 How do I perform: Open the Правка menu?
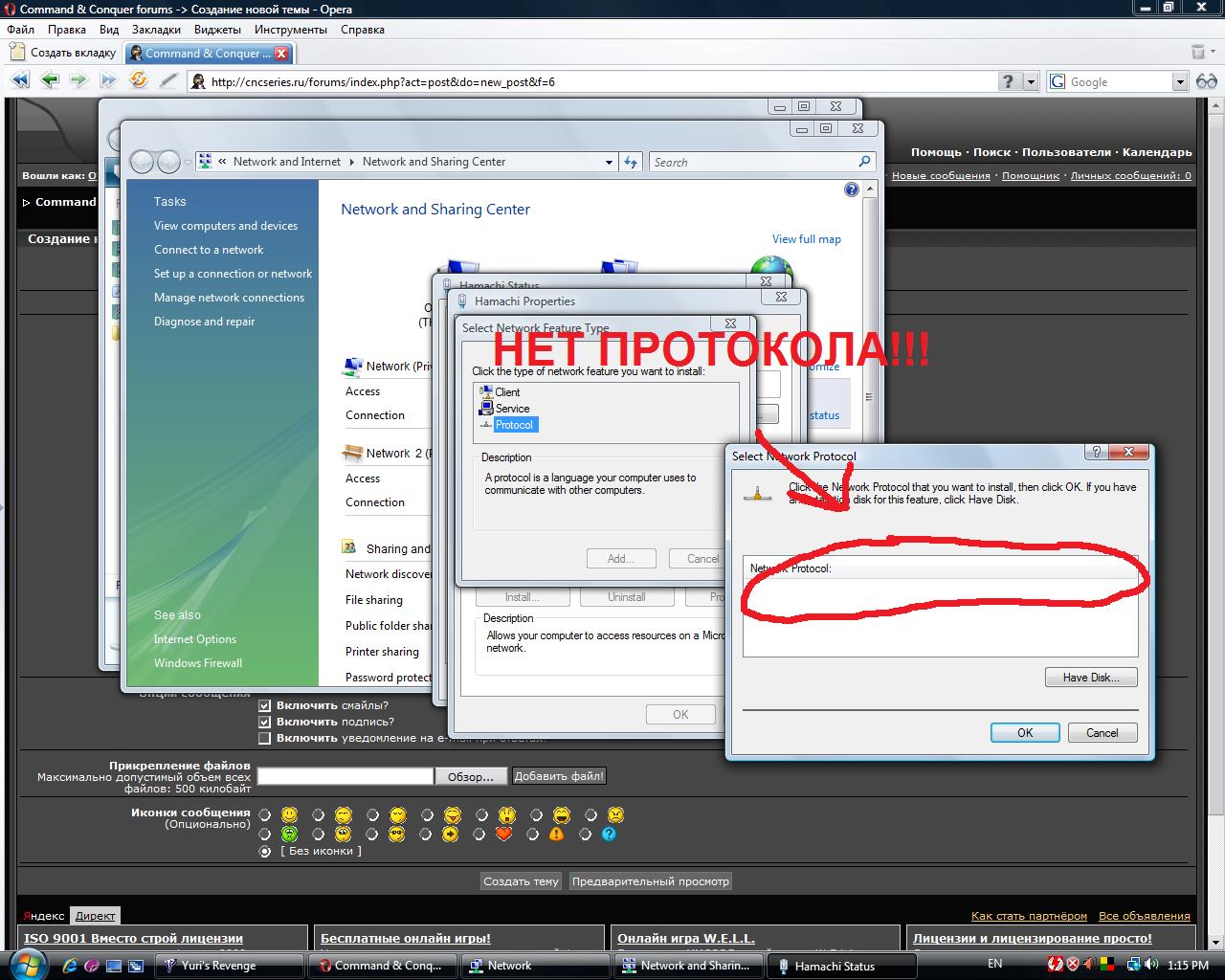click(x=66, y=29)
